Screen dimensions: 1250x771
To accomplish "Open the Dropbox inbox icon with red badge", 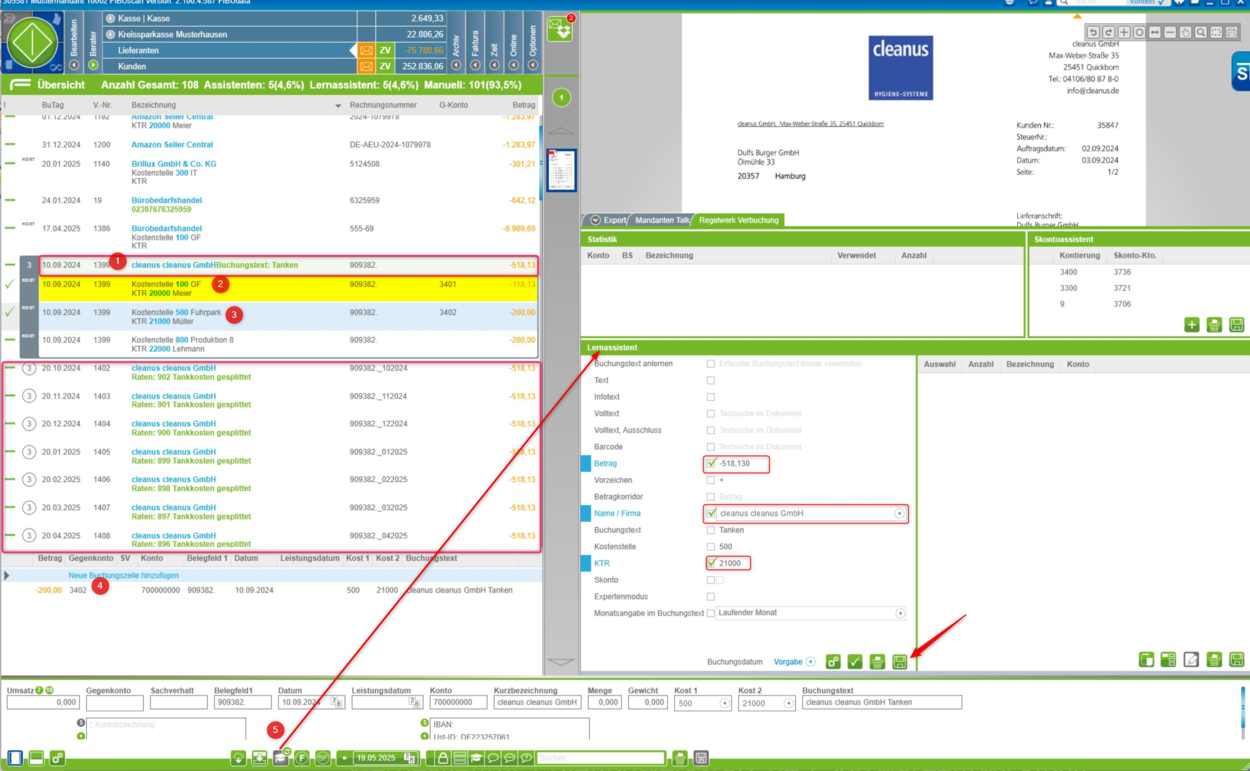I will coord(560,29).
